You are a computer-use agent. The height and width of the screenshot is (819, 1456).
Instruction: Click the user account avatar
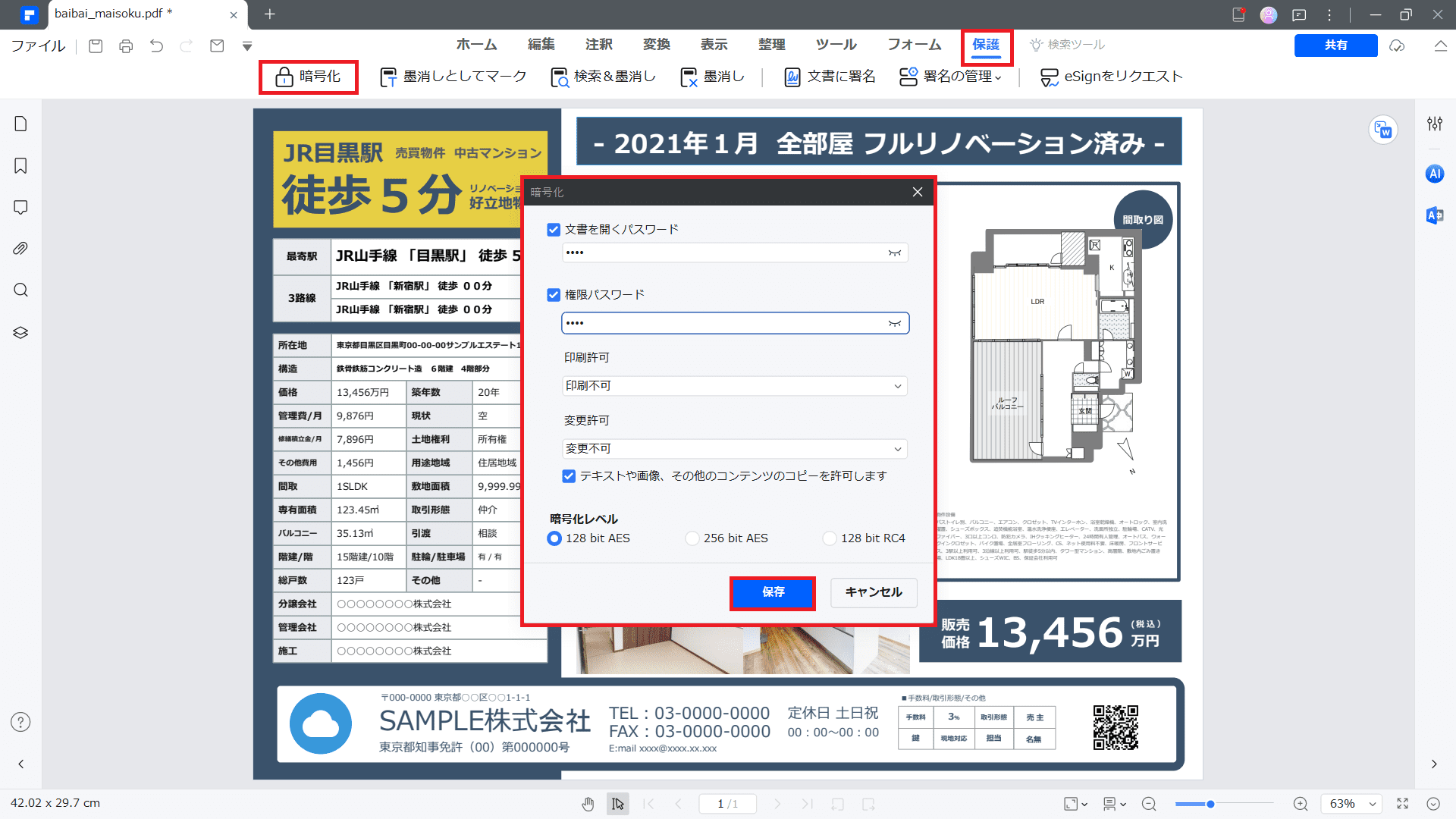click(1269, 14)
